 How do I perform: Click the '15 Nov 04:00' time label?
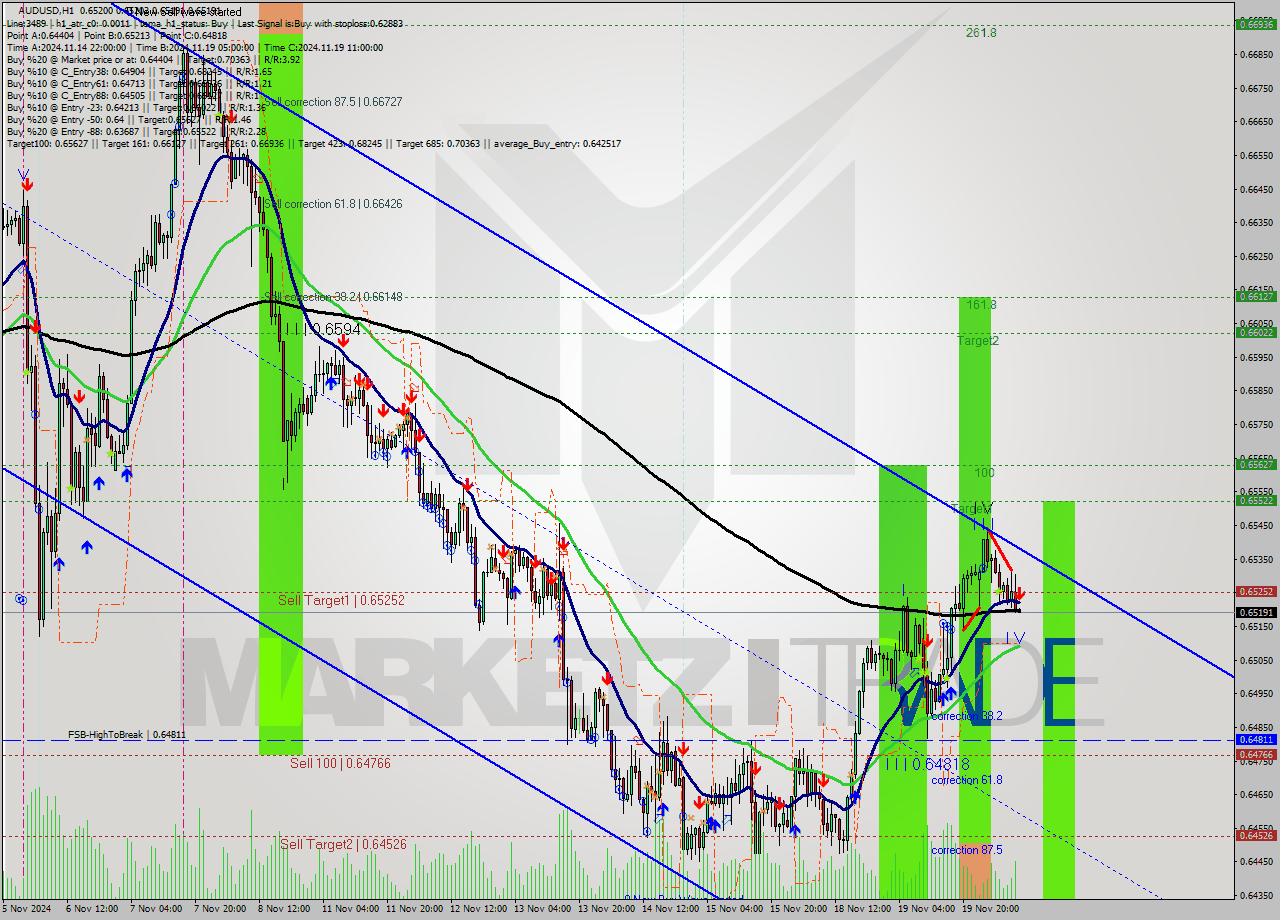(x=734, y=909)
